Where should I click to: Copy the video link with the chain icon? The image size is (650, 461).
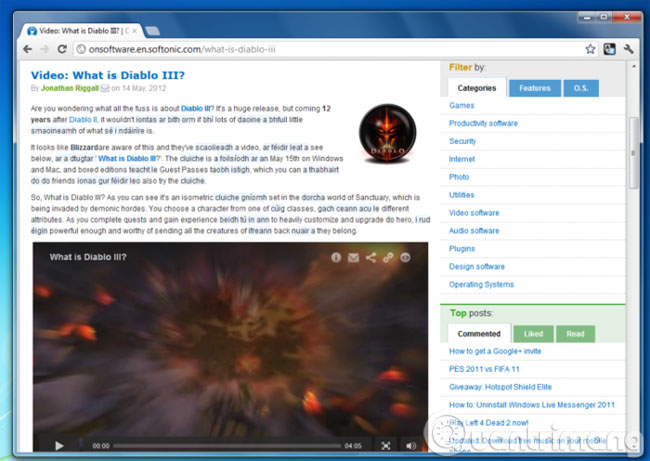(x=388, y=257)
